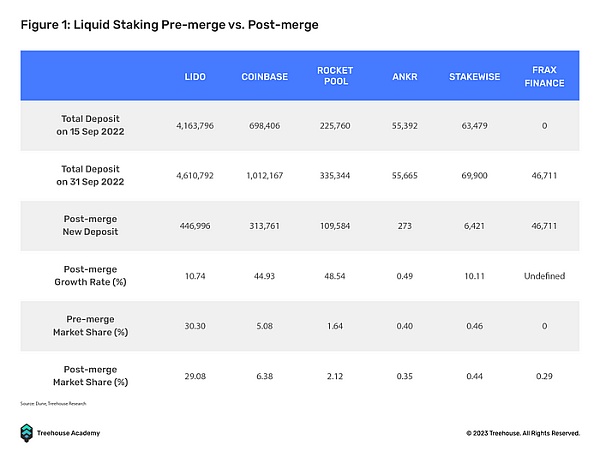600x458 pixels.
Task: Click Stakewise pre-merge share 0.46
Action: (474, 326)
